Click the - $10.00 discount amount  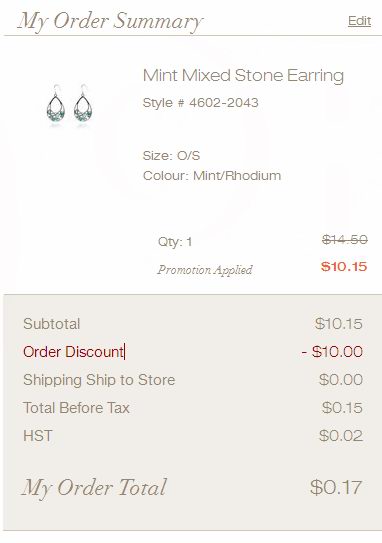point(332,352)
